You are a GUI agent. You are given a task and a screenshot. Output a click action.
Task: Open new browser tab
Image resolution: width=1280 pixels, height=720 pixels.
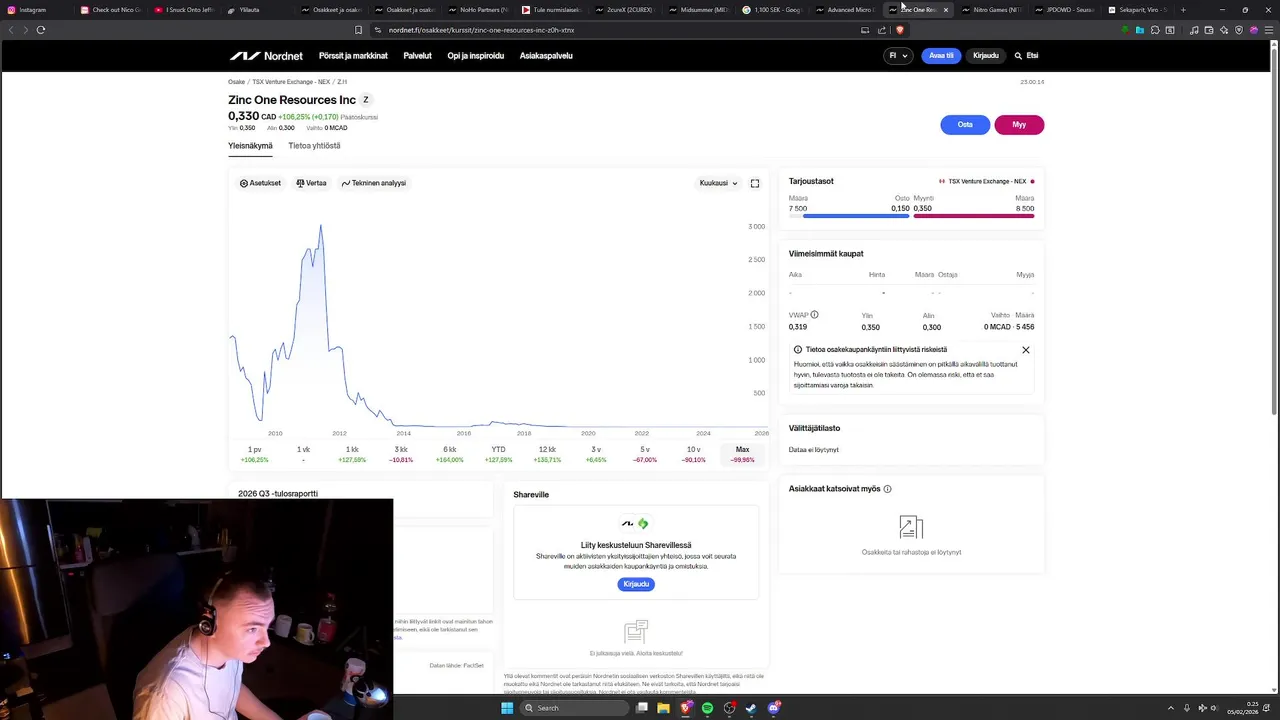pyautogui.click(x=1183, y=10)
